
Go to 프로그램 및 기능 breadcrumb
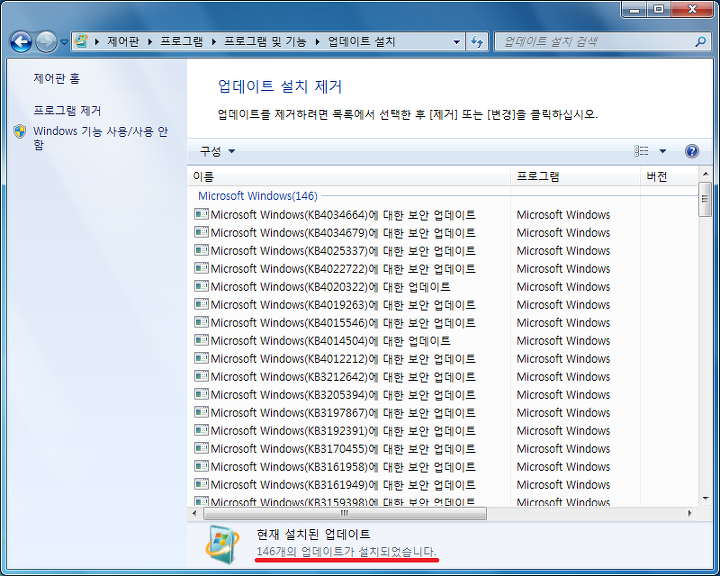pos(265,41)
